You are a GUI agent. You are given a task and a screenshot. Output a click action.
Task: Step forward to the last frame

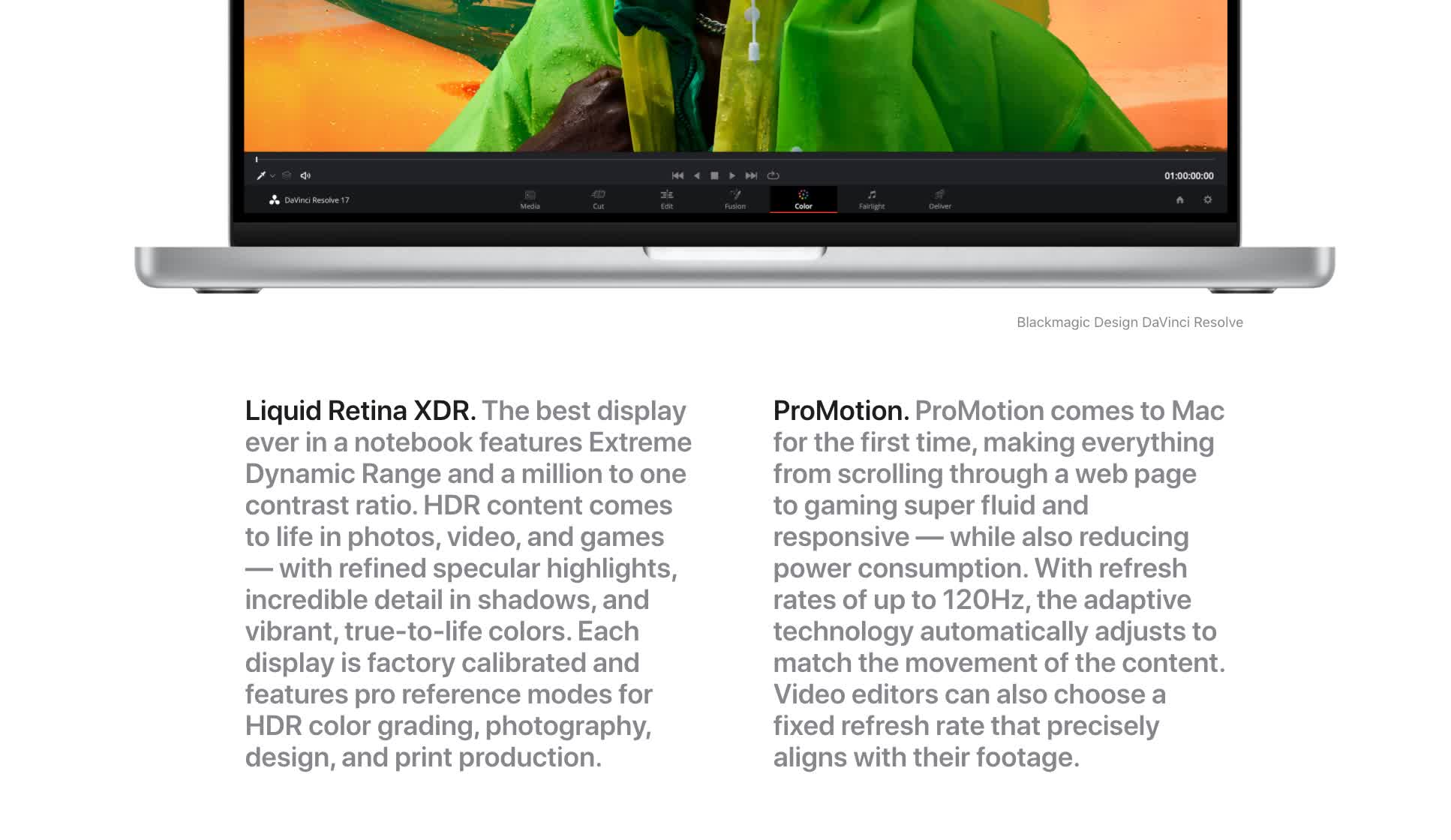pyautogui.click(x=751, y=175)
